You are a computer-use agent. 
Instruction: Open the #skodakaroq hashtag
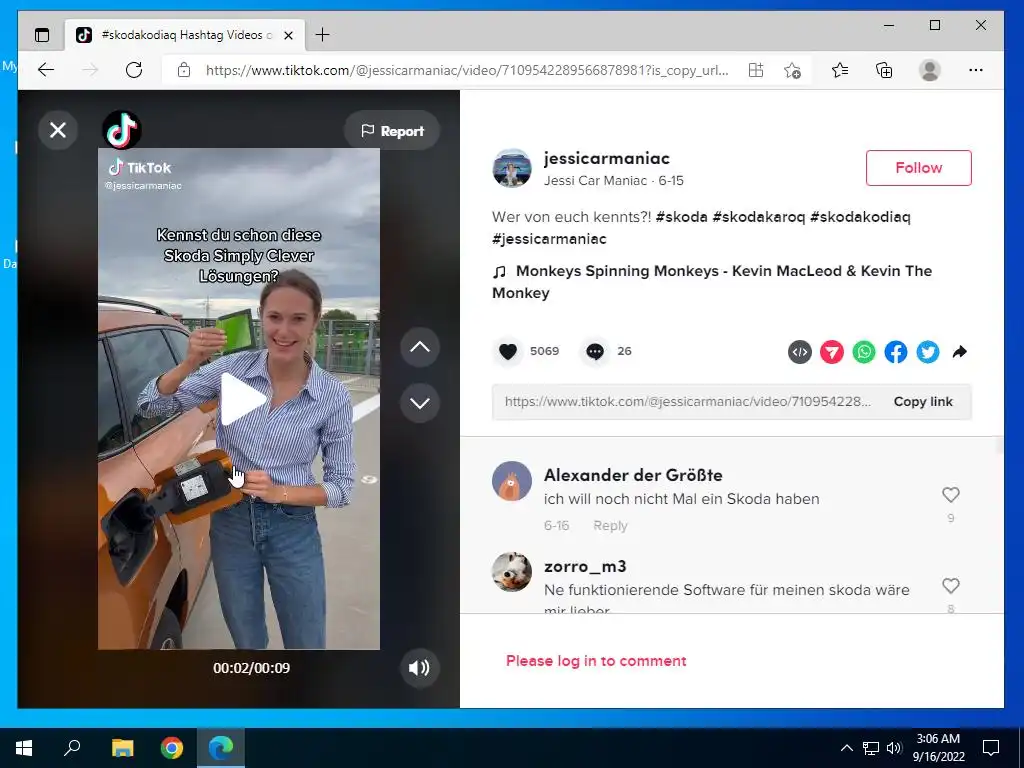(758, 217)
